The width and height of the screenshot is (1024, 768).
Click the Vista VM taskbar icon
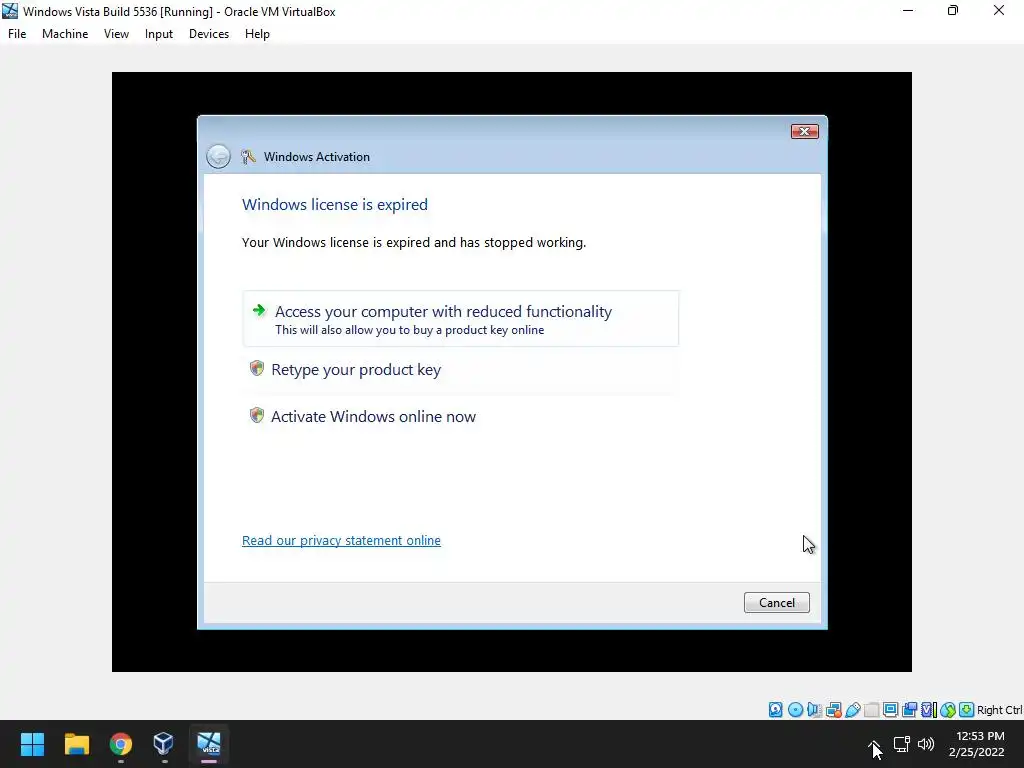(209, 744)
